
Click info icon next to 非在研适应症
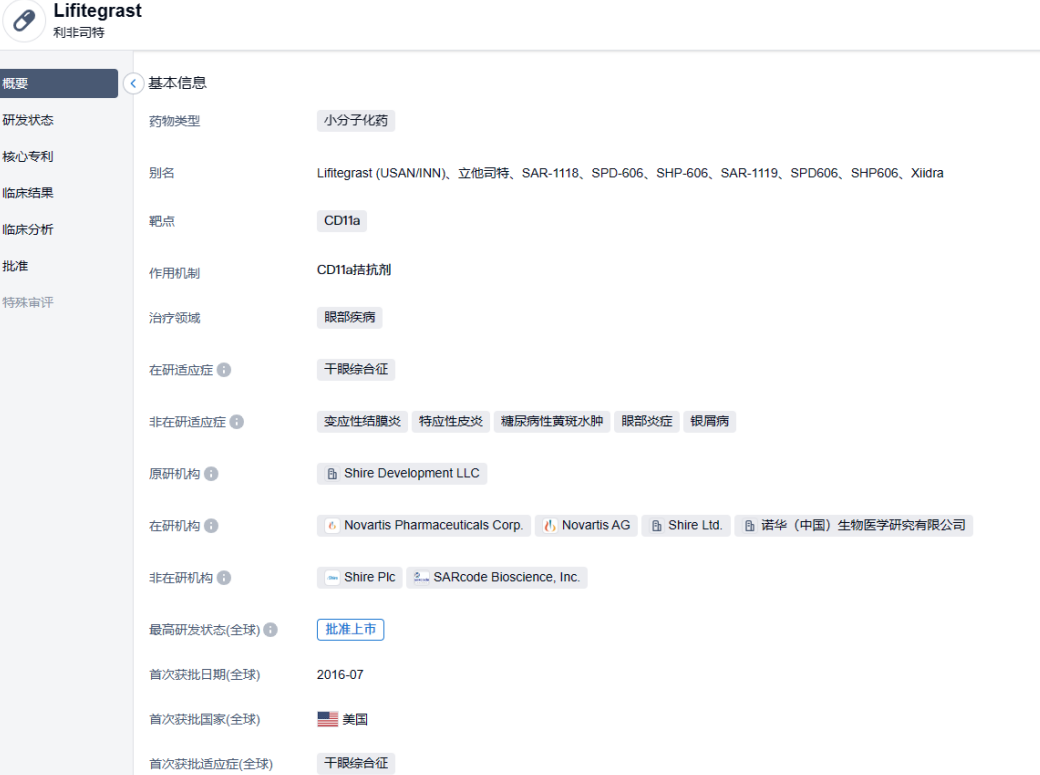(237, 422)
